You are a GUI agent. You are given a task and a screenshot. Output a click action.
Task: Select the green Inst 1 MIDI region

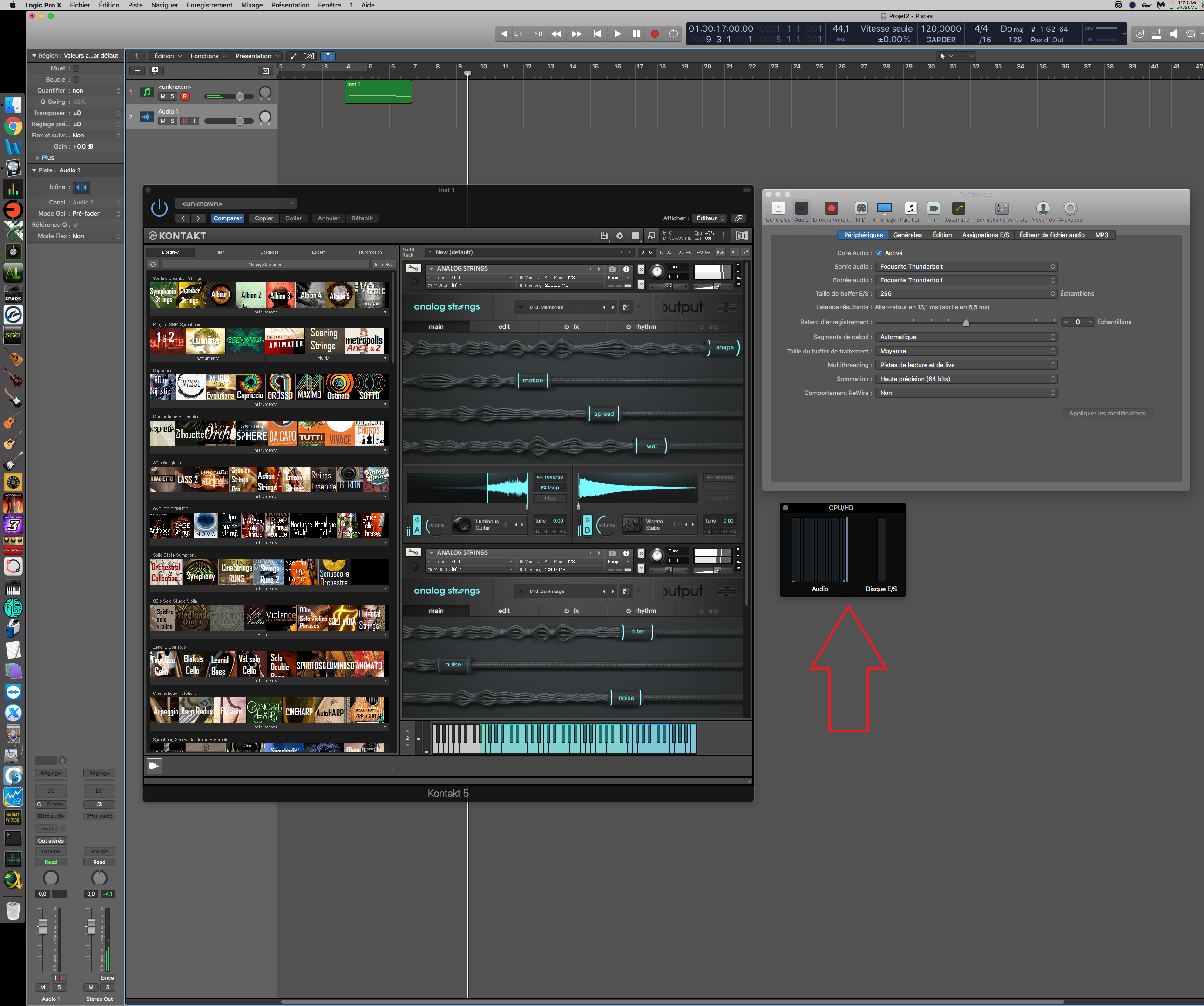378,92
